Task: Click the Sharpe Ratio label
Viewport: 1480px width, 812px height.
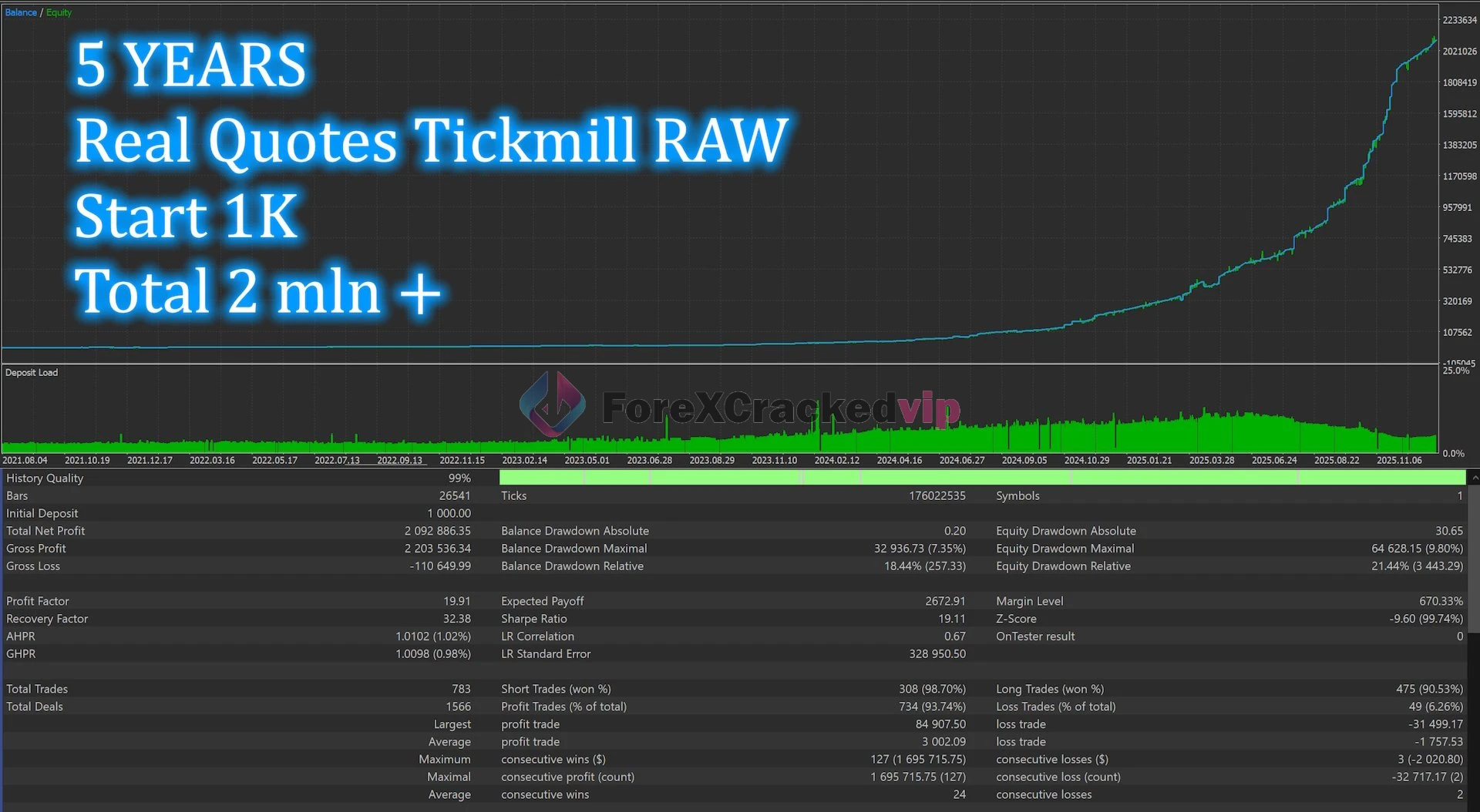Action: pyautogui.click(x=533, y=619)
